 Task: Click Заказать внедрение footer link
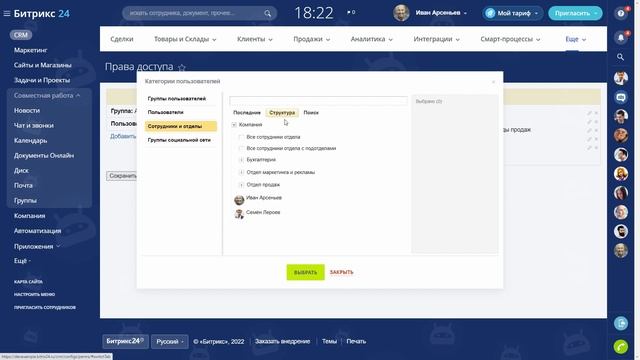point(282,342)
